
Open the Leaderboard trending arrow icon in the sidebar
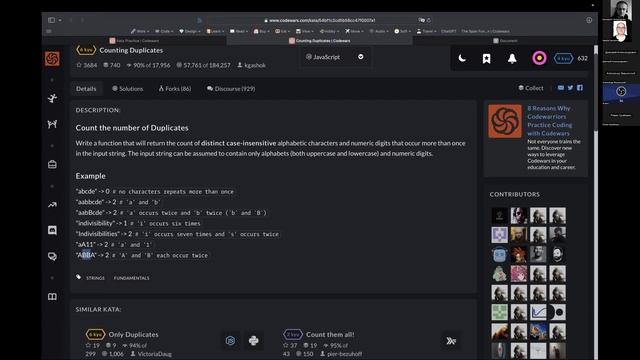52,205
